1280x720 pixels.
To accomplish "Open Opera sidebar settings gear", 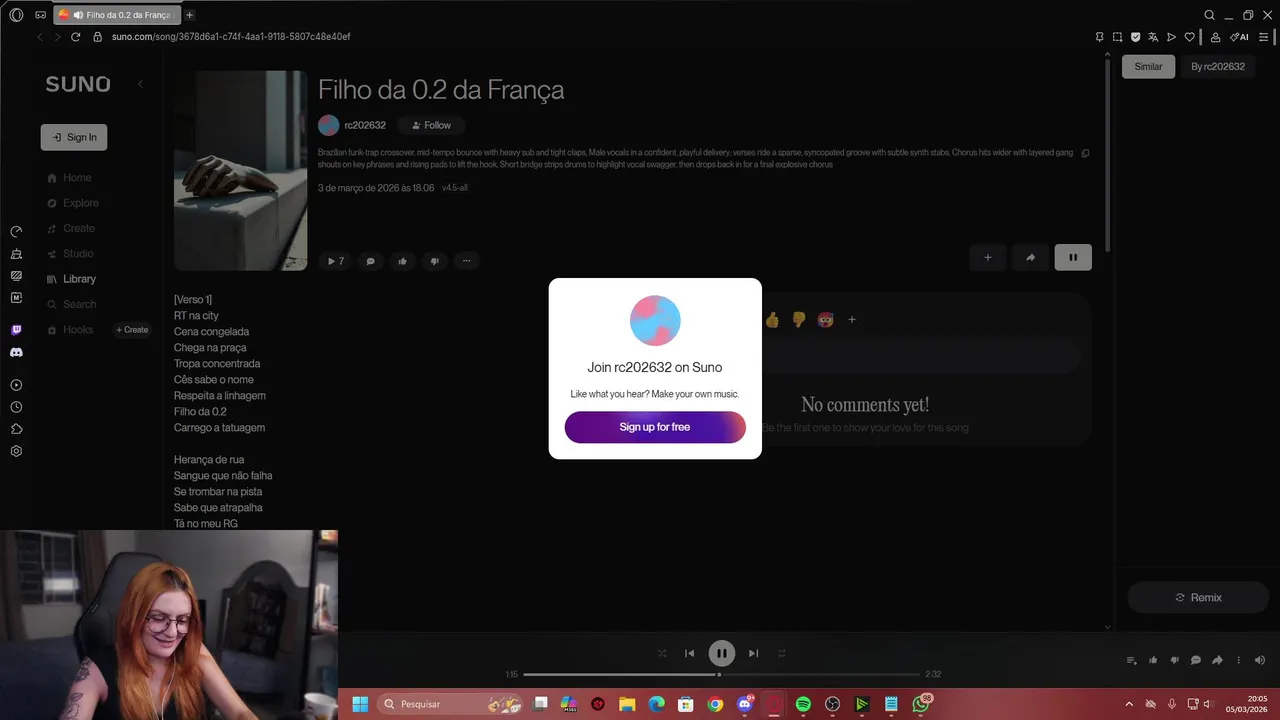I will coord(16,451).
